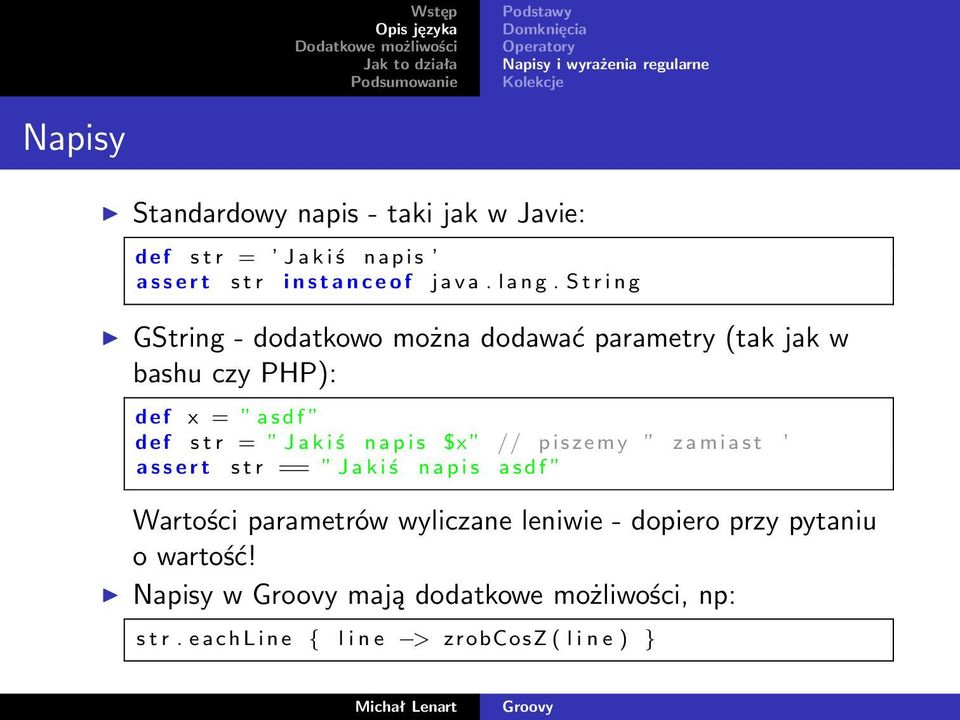Click bullet arrow before GString
The width and height of the screenshot is (960, 720).
point(110,337)
